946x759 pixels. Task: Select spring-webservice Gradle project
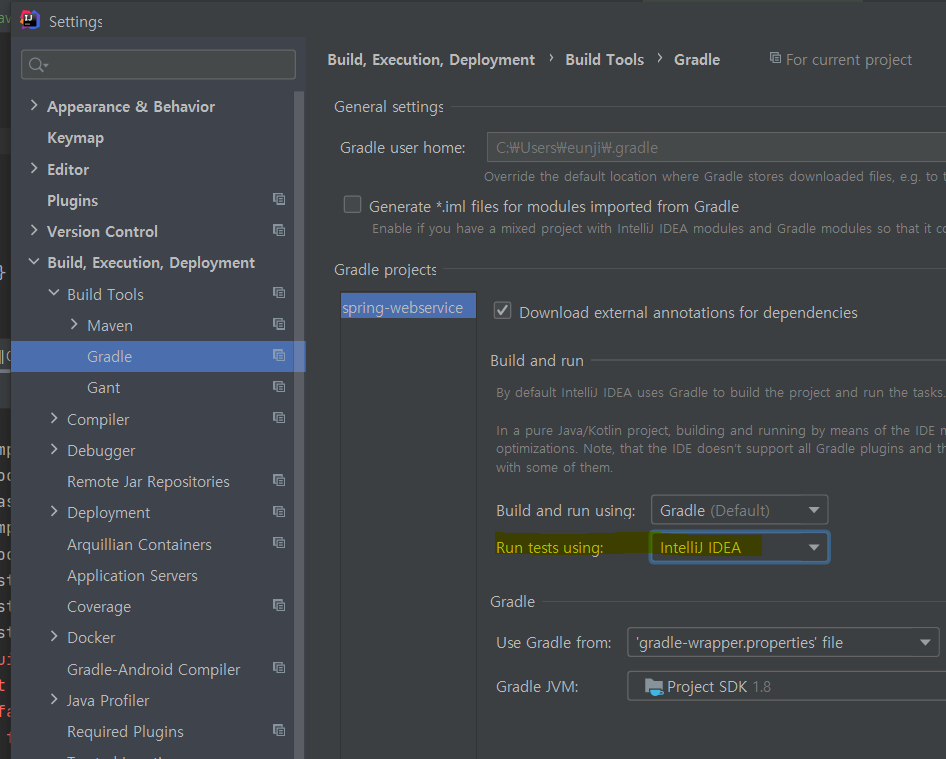click(408, 308)
